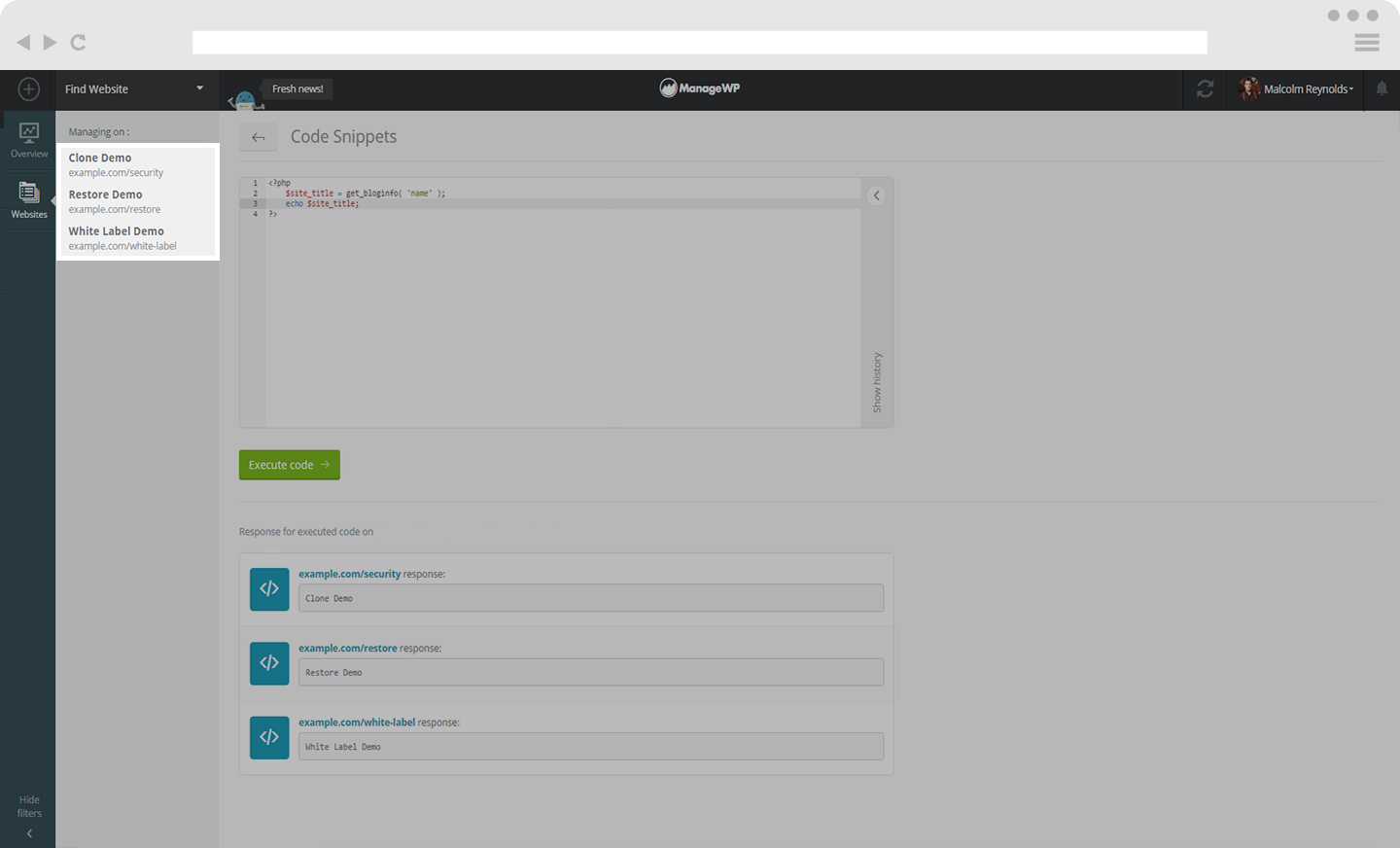Click the Clone Demo response field
The height and width of the screenshot is (848, 1400).
[591, 598]
